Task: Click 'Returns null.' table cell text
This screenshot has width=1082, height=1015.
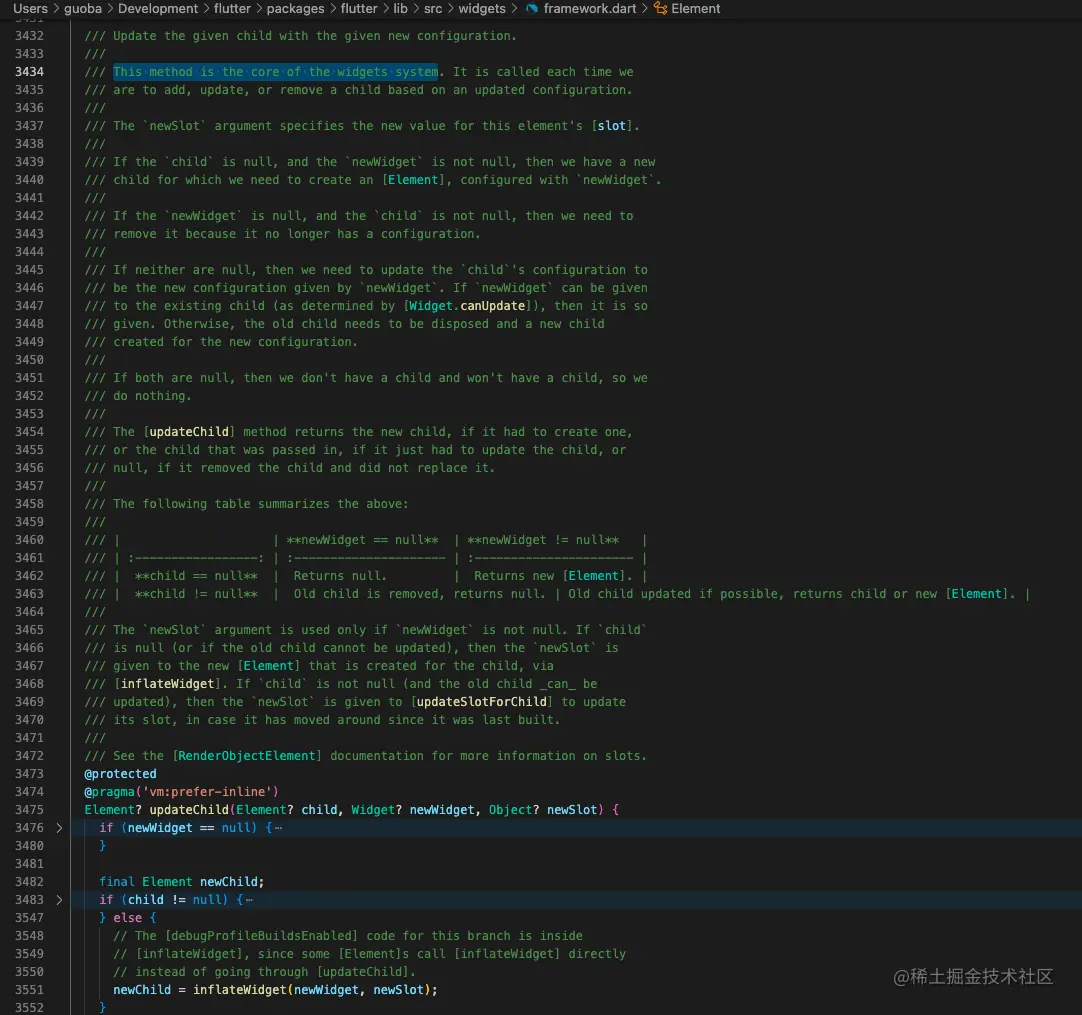Action: click(340, 575)
